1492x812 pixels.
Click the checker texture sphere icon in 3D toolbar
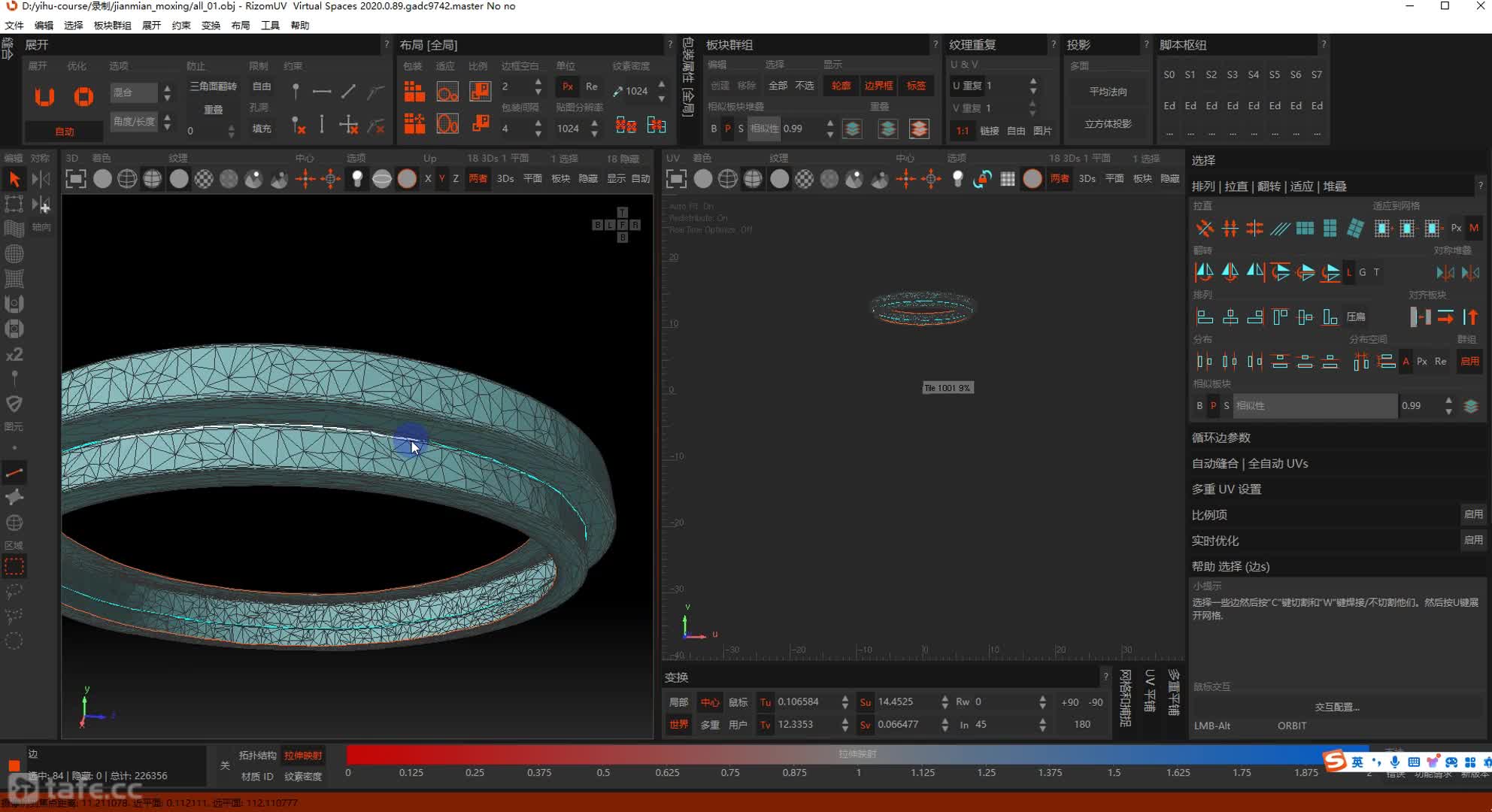pos(204,179)
